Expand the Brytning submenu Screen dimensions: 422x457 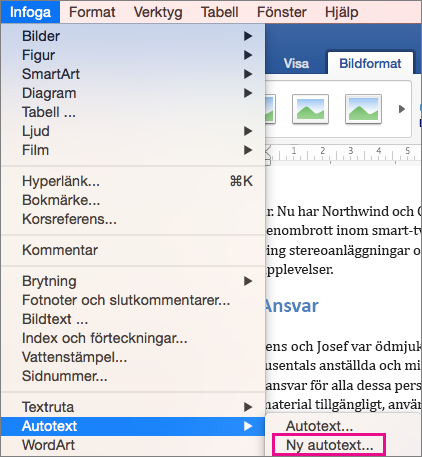tap(133, 281)
